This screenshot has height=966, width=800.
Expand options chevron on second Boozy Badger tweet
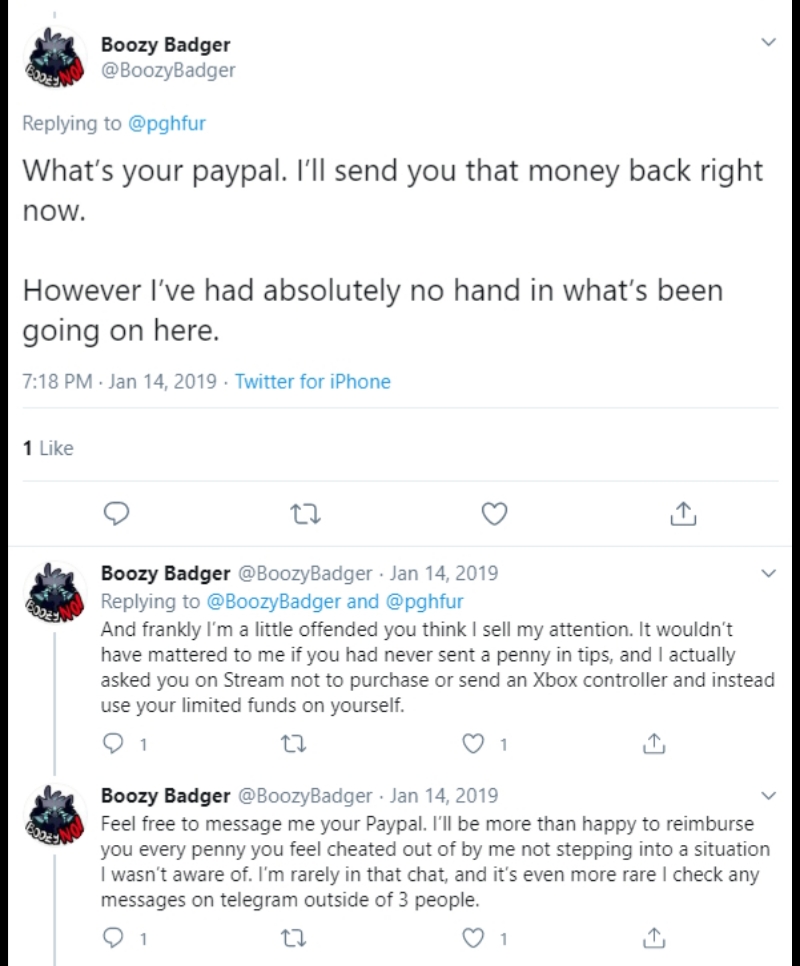tap(768, 574)
